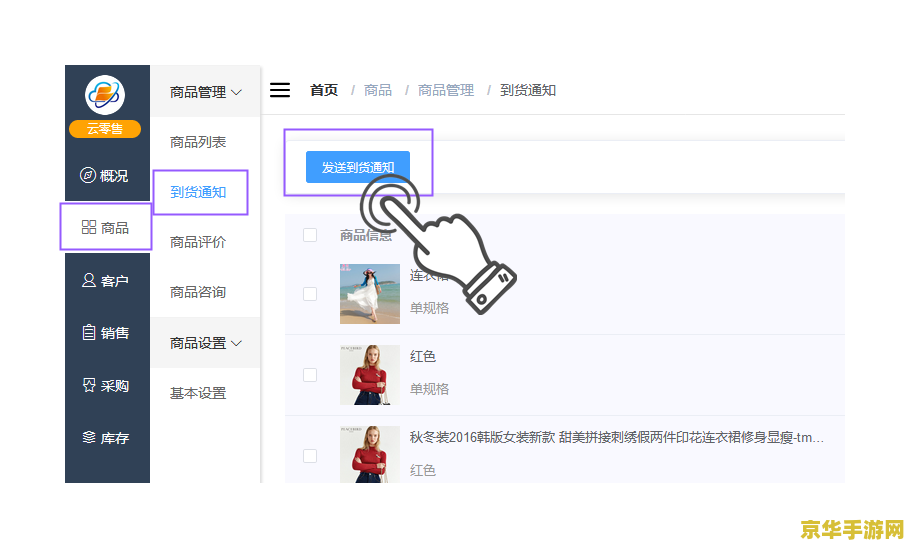Screen dimensions: 910x548
Task: Click 商品 breadcrumb link
Action: click(x=378, y=90)
